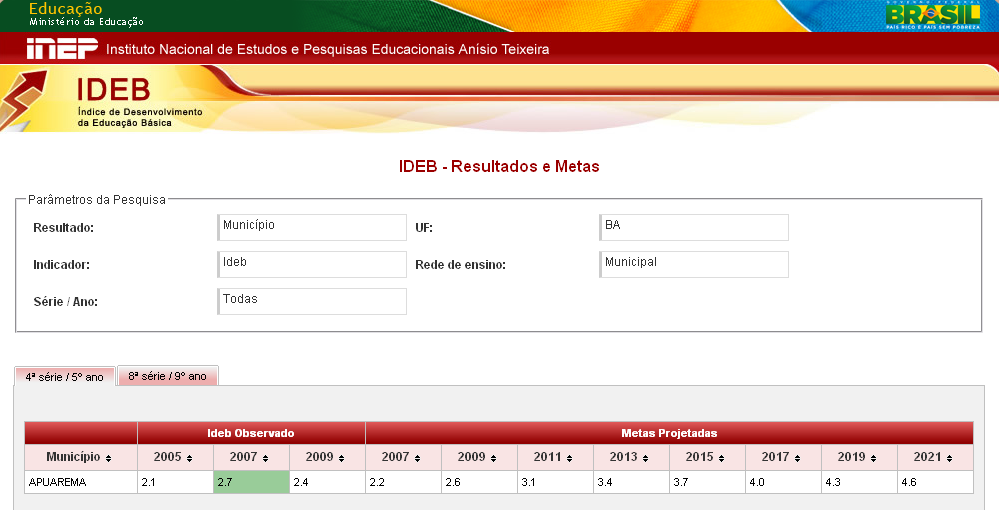This screenshot has width=999, height=510.
Task: Click the projected 2007 value 2.2
Action: coord(403,482)
